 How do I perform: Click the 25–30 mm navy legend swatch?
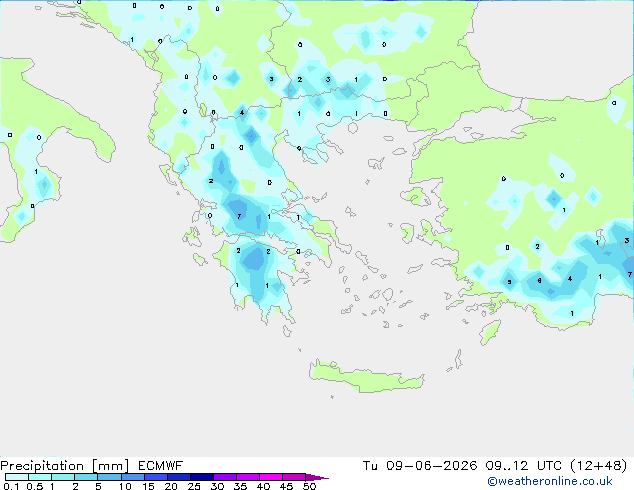click(202, 477)
